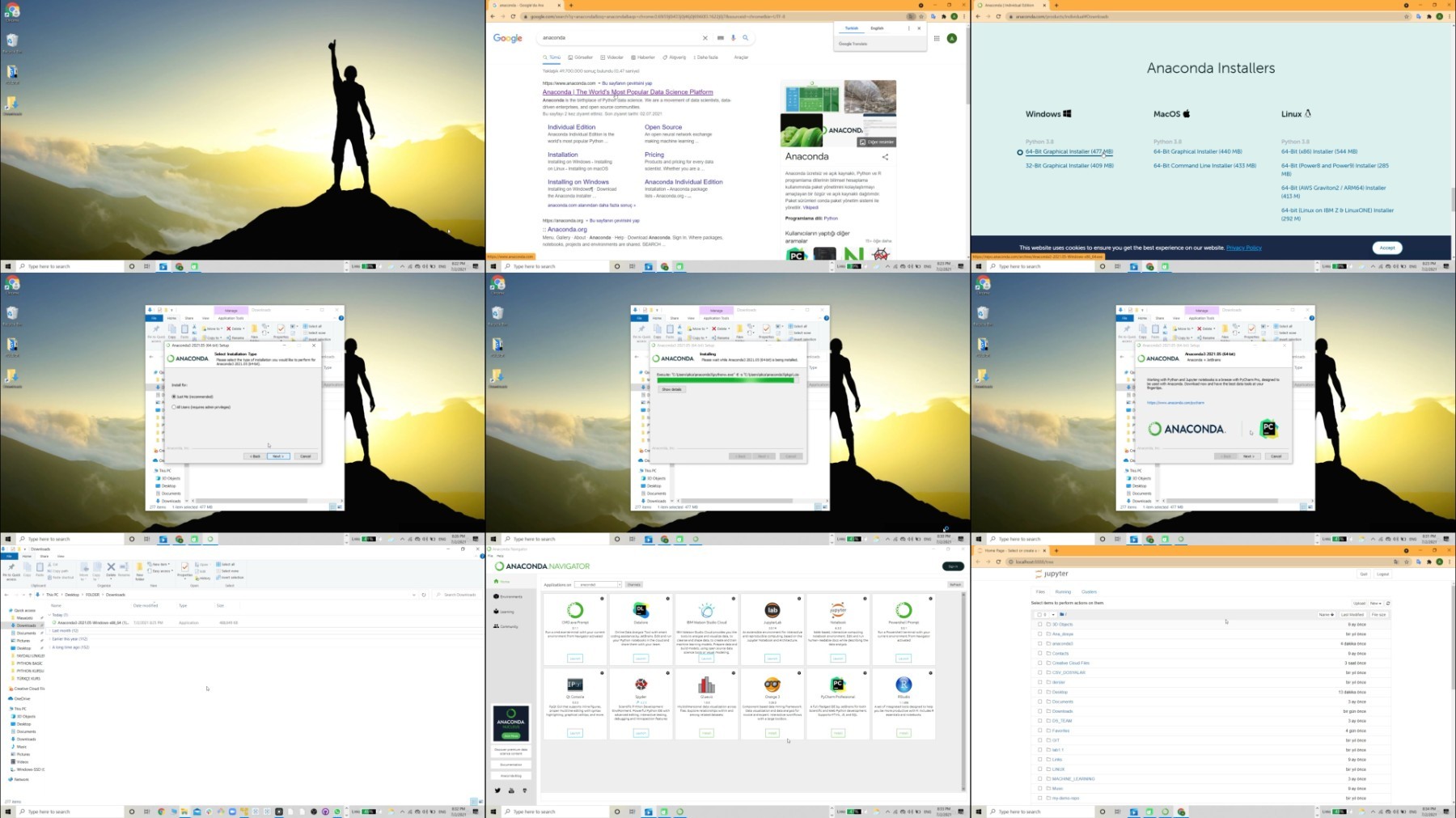
Task: Open the Anaconda World's Most Popular result link
Action: click(x=628, y=92)
